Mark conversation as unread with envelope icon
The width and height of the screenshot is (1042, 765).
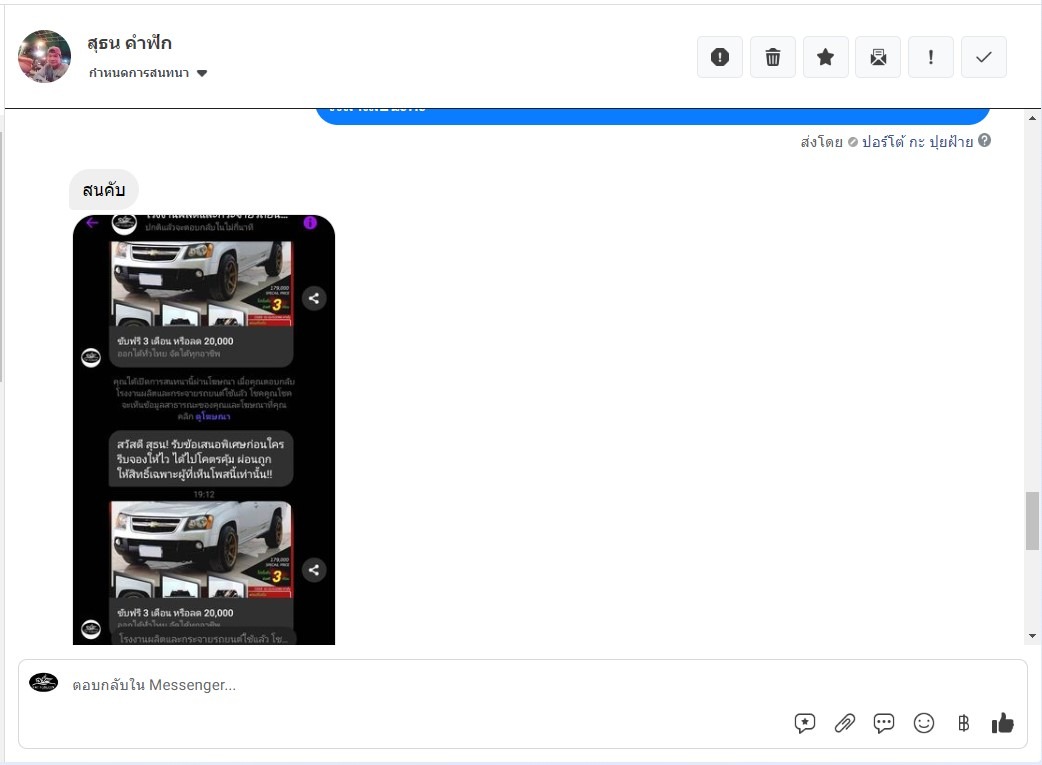878,57
